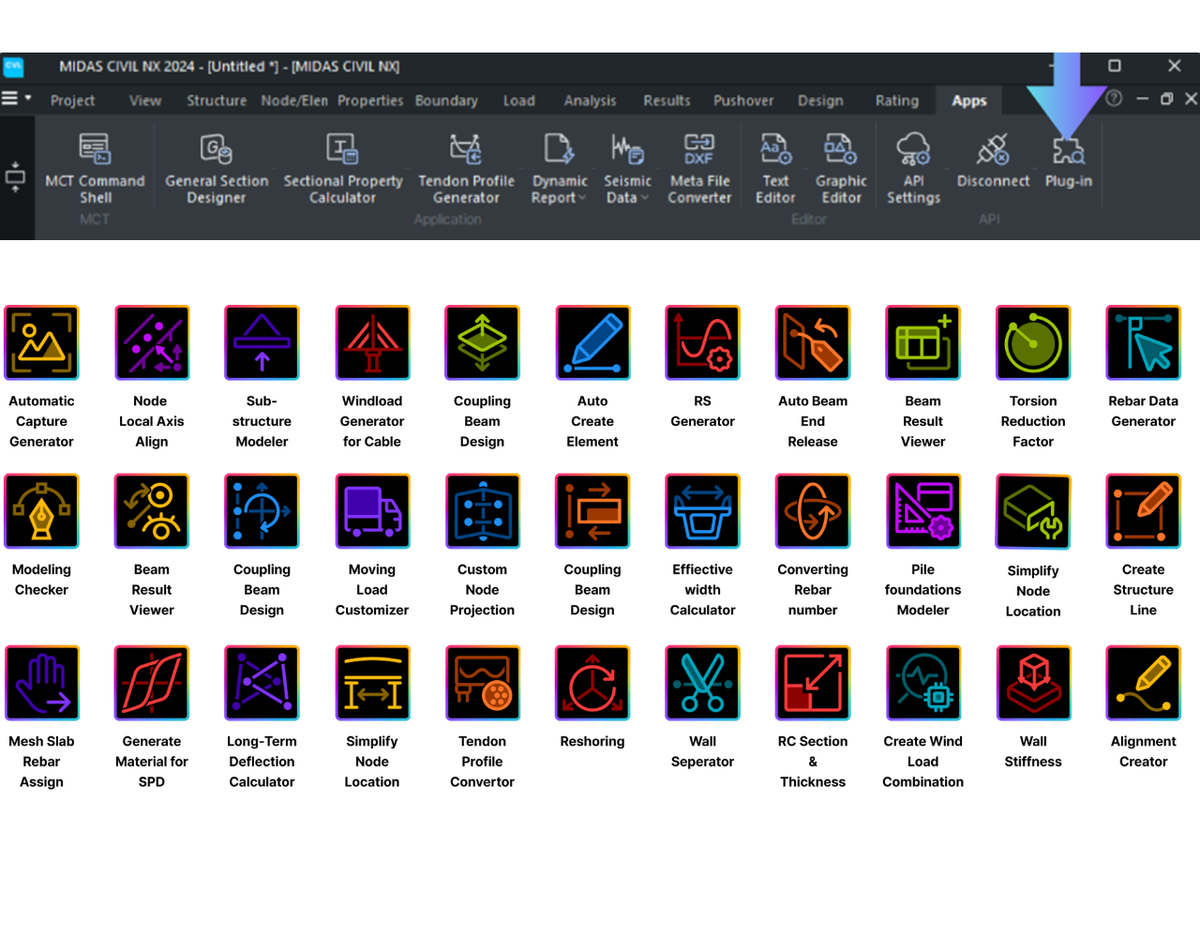Open Windload Generator for Cable plug-in
Viewport: 1200px width, 938px height.
click(x=372, y=343)
